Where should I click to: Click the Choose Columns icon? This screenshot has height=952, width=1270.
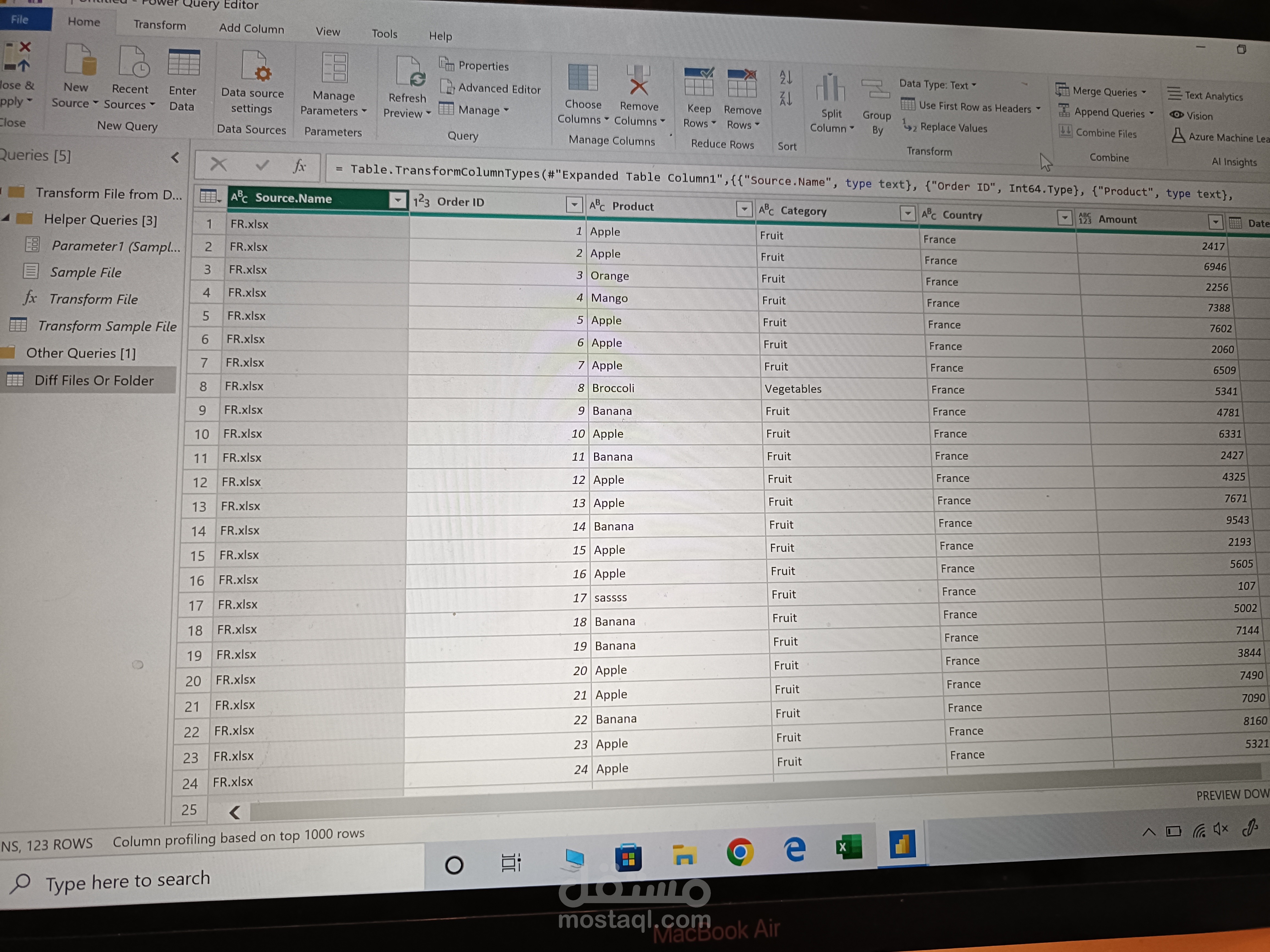[583, 78]
